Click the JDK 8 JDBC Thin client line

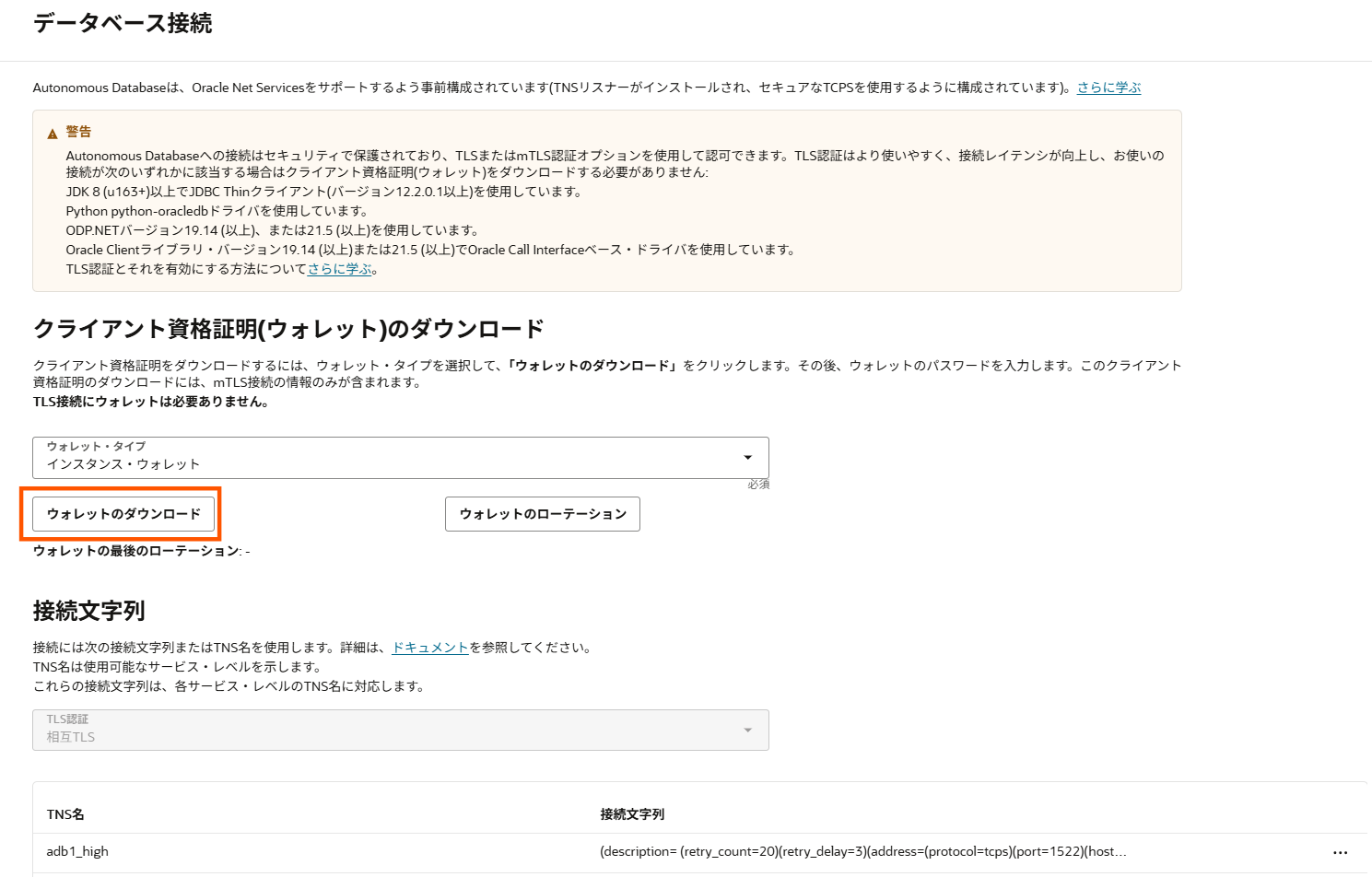pyautogui.click(x=325, y=192)
